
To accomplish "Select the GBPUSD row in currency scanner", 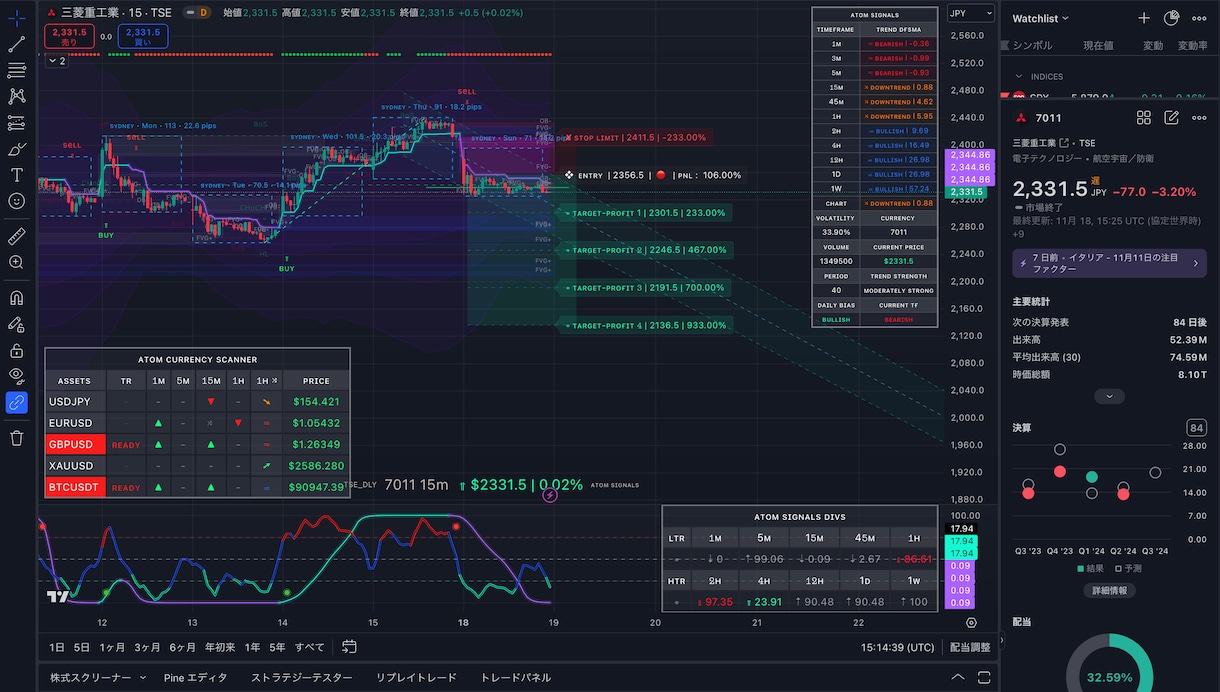I will coord(197,444).
